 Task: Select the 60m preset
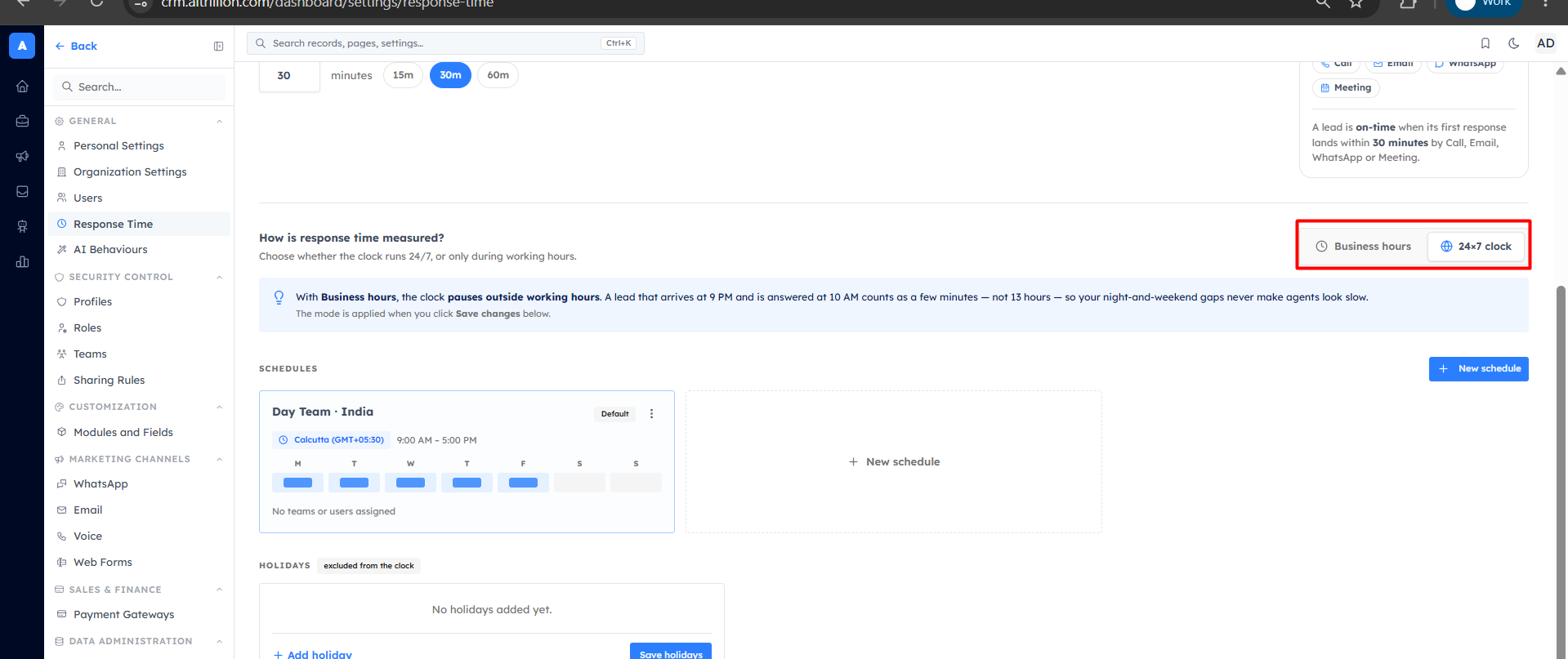point(498,75)
